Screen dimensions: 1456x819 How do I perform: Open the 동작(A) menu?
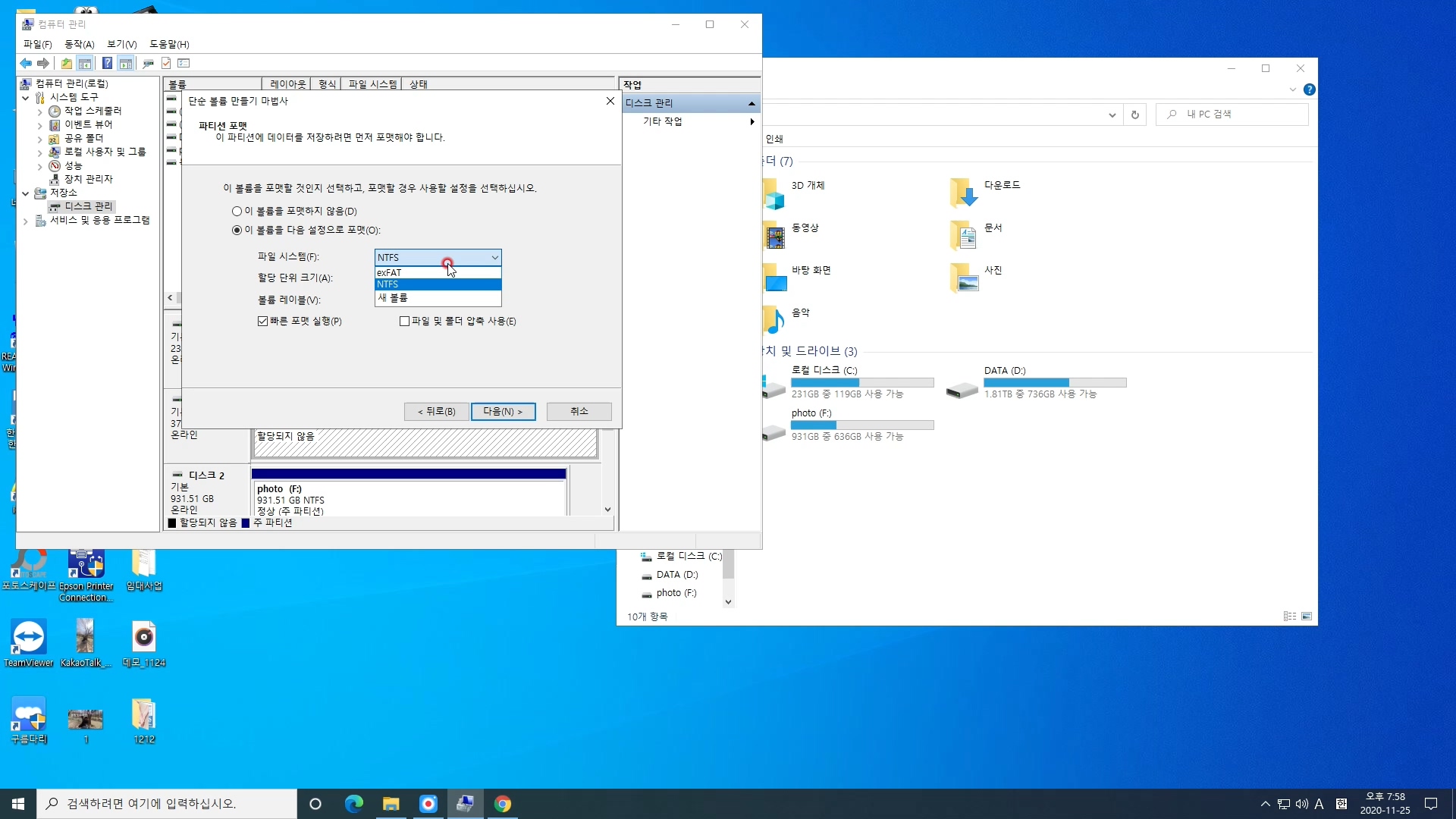(x=79, y=45)
